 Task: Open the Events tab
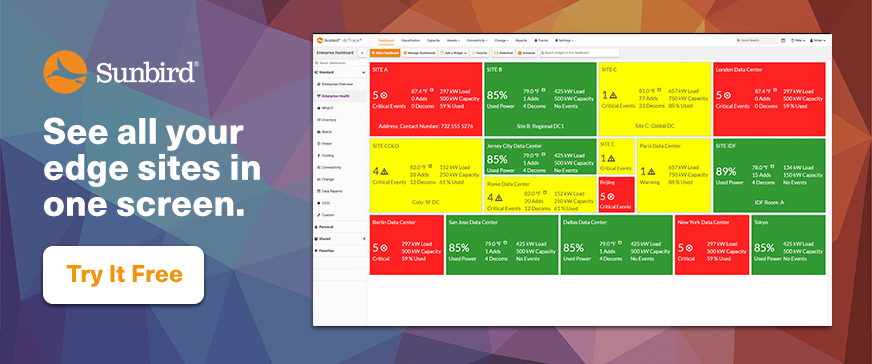(x=542, y=41)
